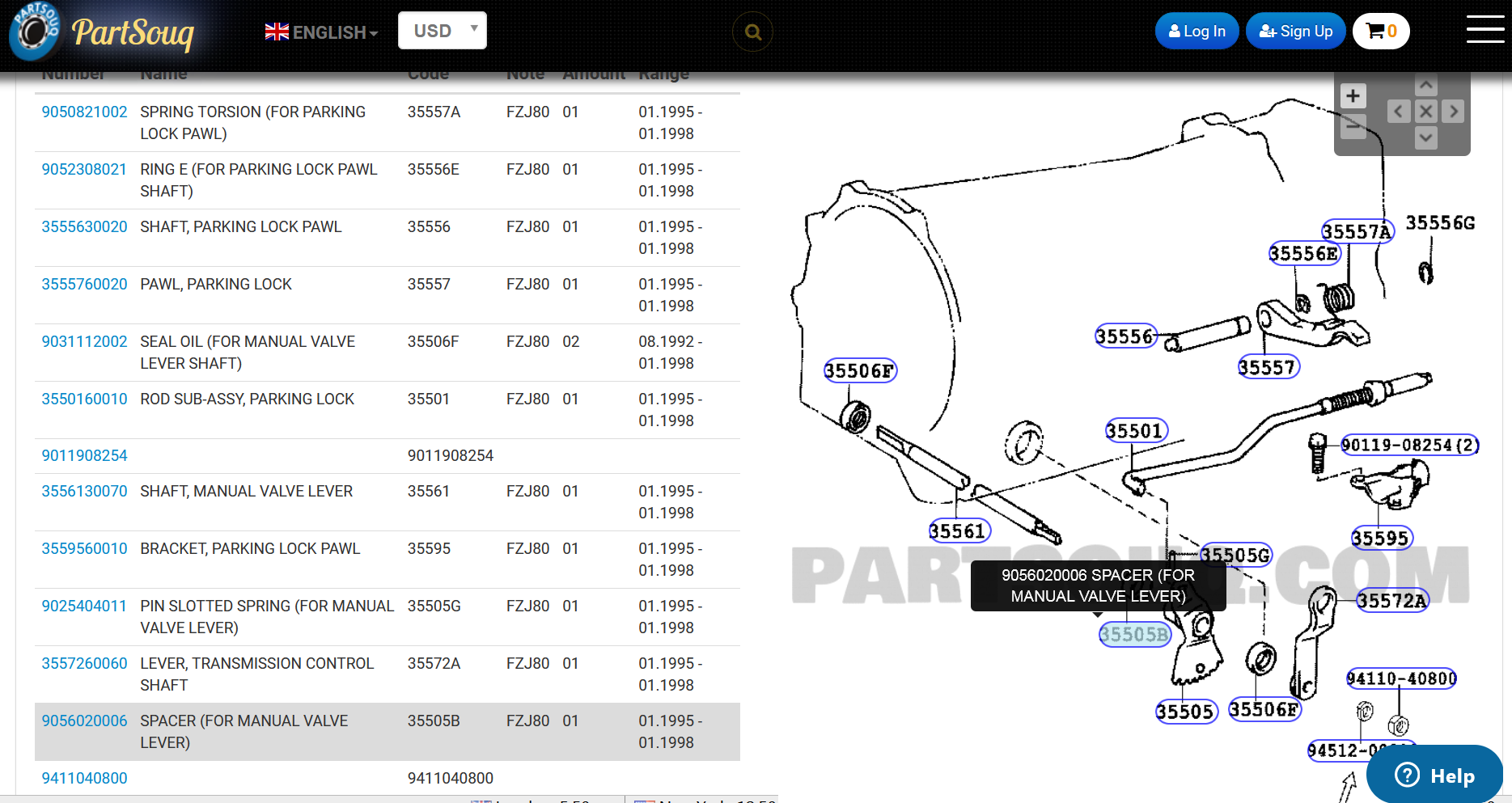Pan diagram up with arrow
1512x803 pixels.
point(1426,85)
